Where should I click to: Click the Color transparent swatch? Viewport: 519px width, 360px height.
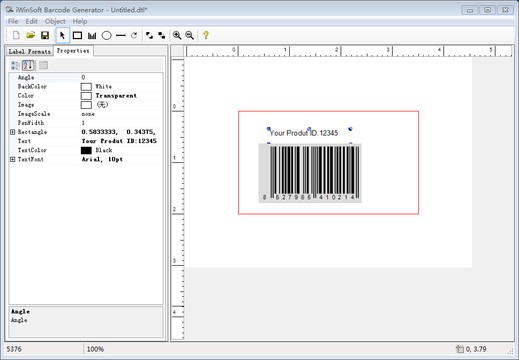click(x=86, y=96)
